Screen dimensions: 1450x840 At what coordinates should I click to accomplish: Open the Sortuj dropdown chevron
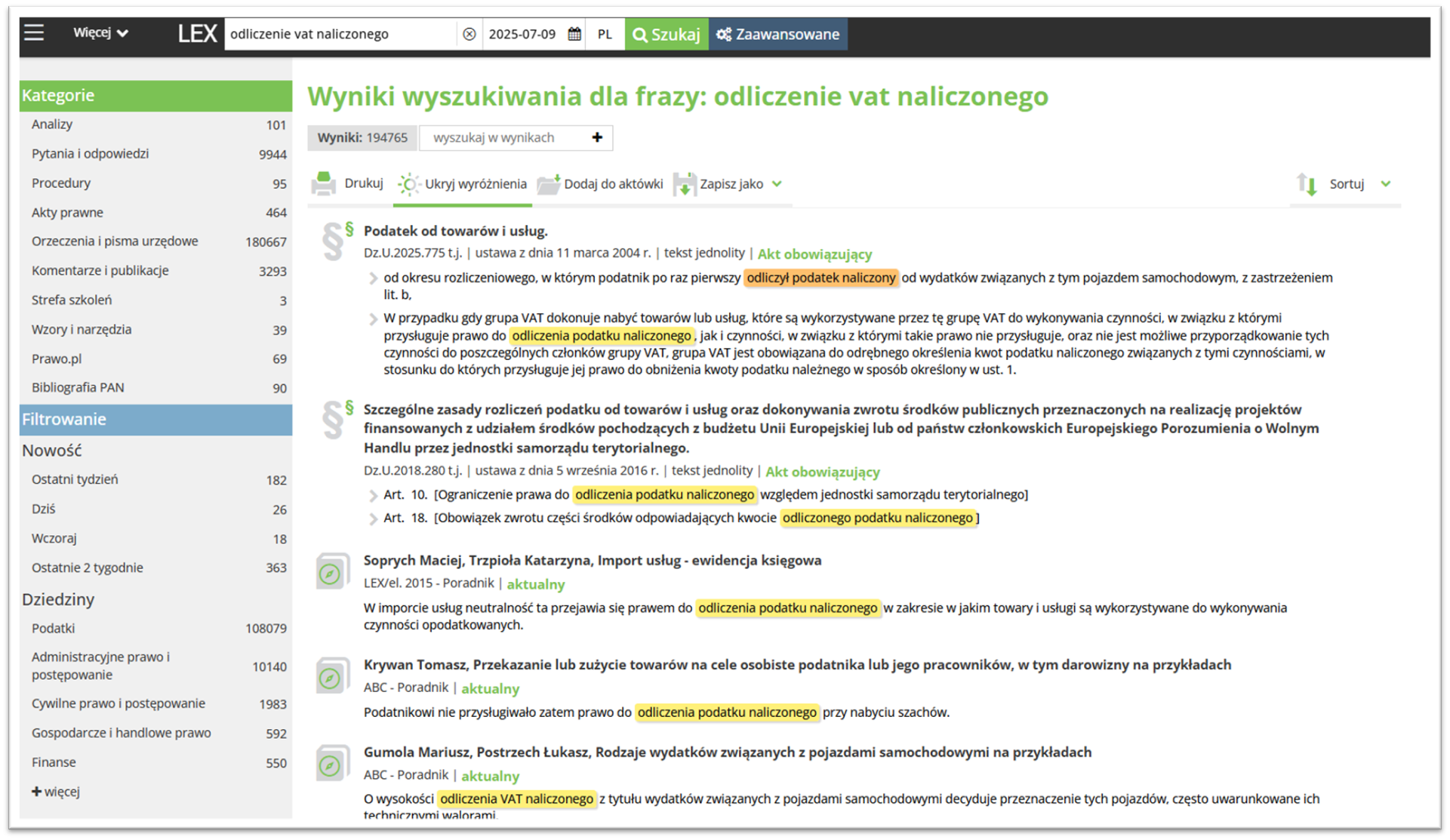[1386, 183]
